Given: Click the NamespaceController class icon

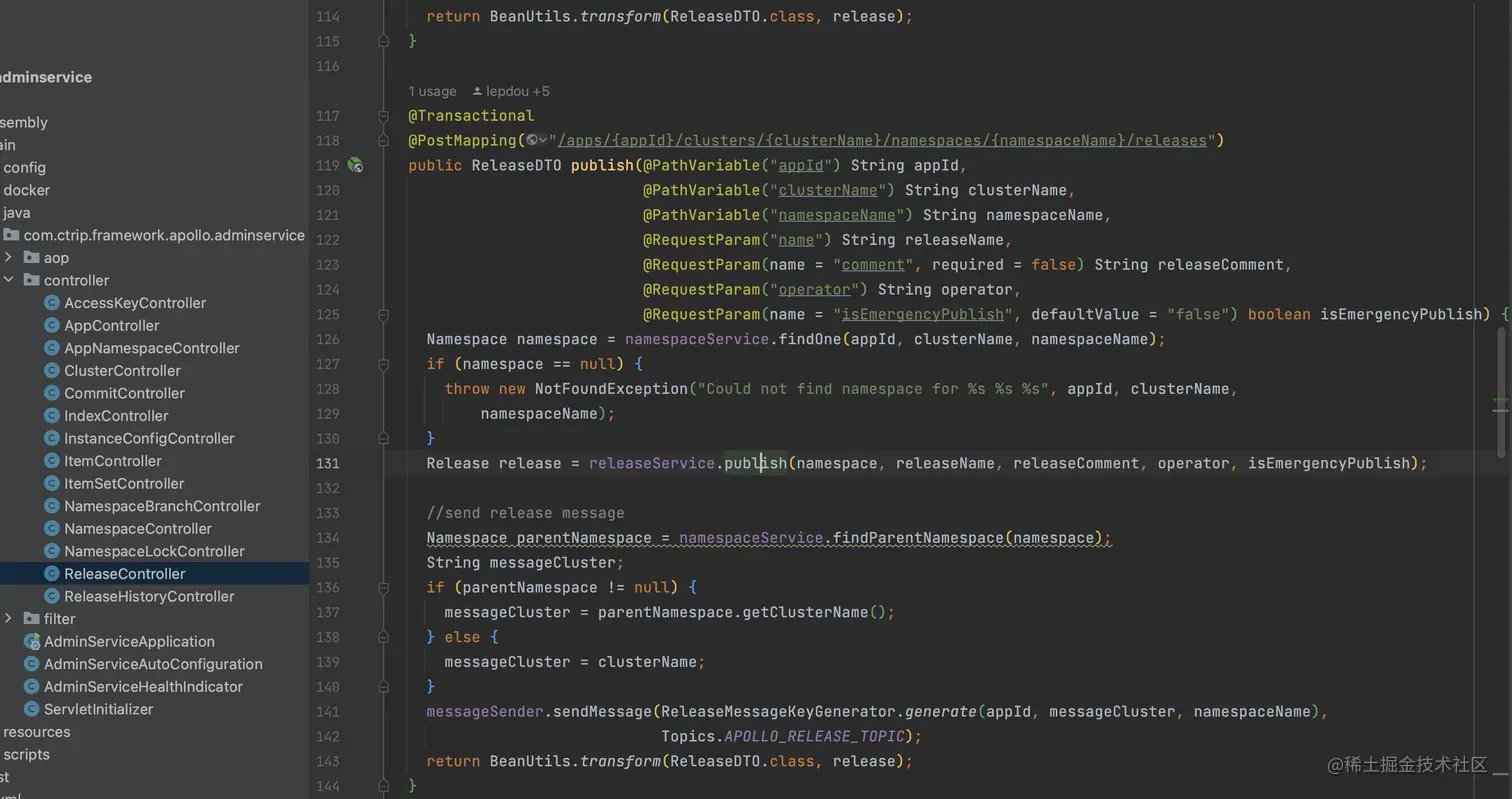Looking at the screenshot, I should 52,528.
